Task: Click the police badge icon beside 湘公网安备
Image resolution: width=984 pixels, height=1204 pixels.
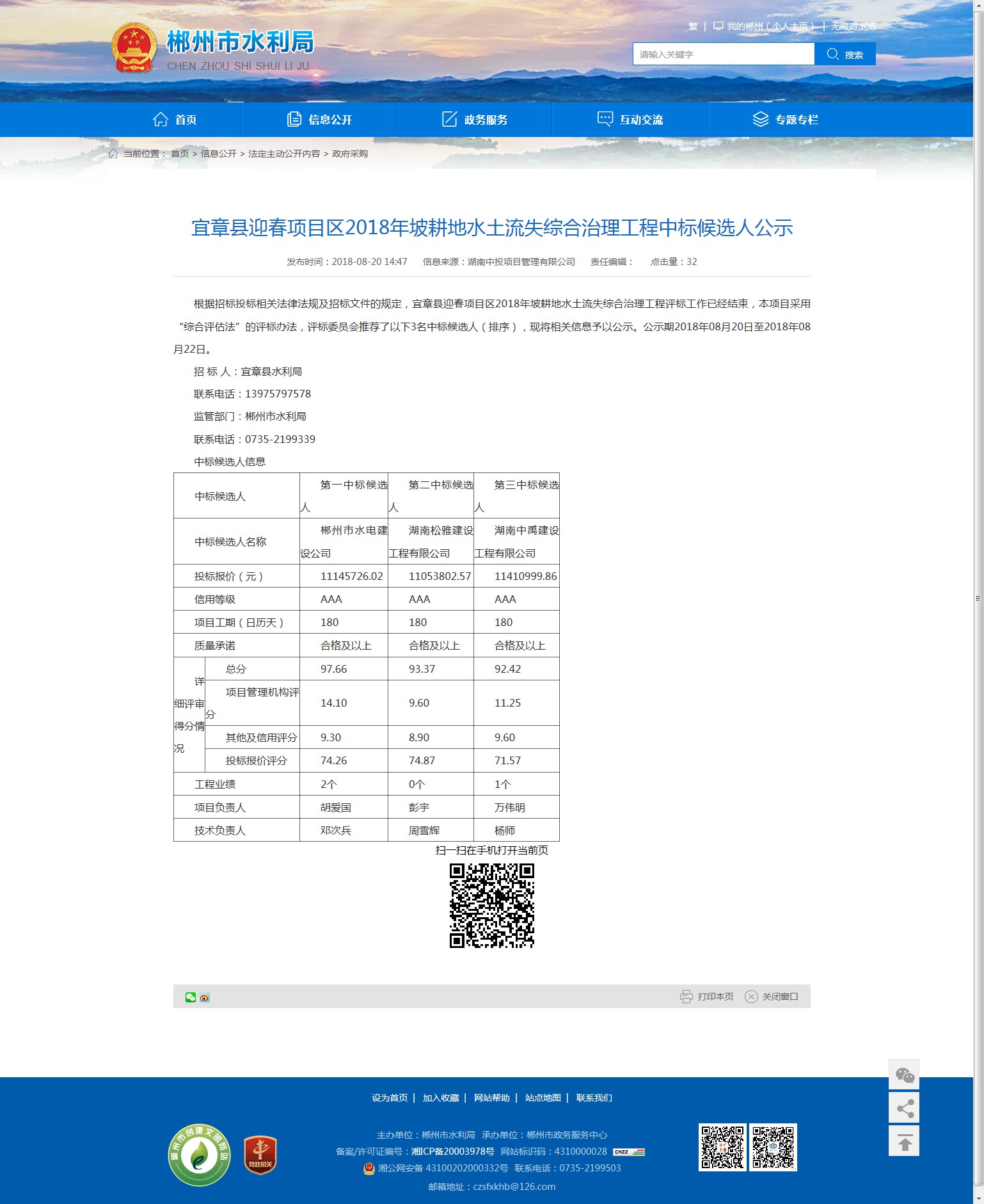Action: click(x=369, y=1168)
